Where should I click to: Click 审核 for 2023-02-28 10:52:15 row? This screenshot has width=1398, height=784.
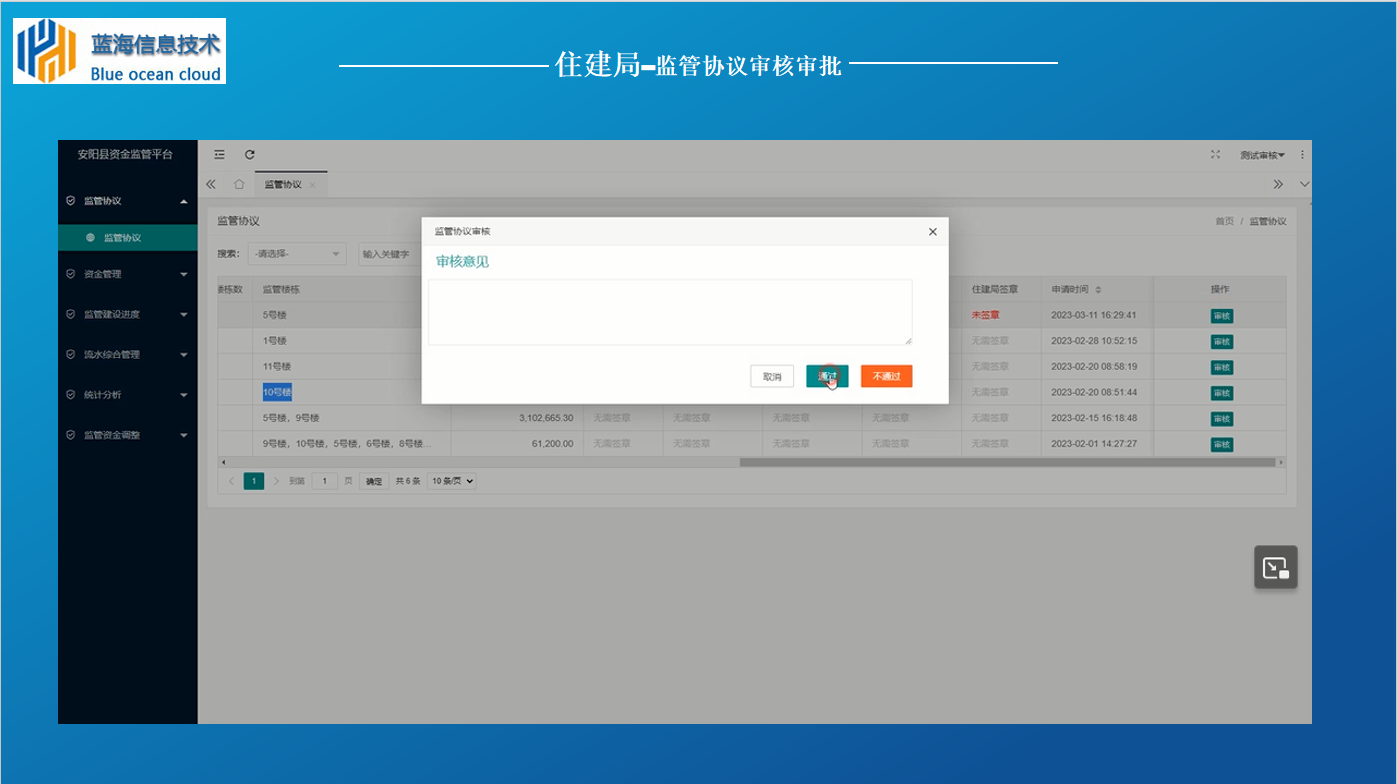1221,341
